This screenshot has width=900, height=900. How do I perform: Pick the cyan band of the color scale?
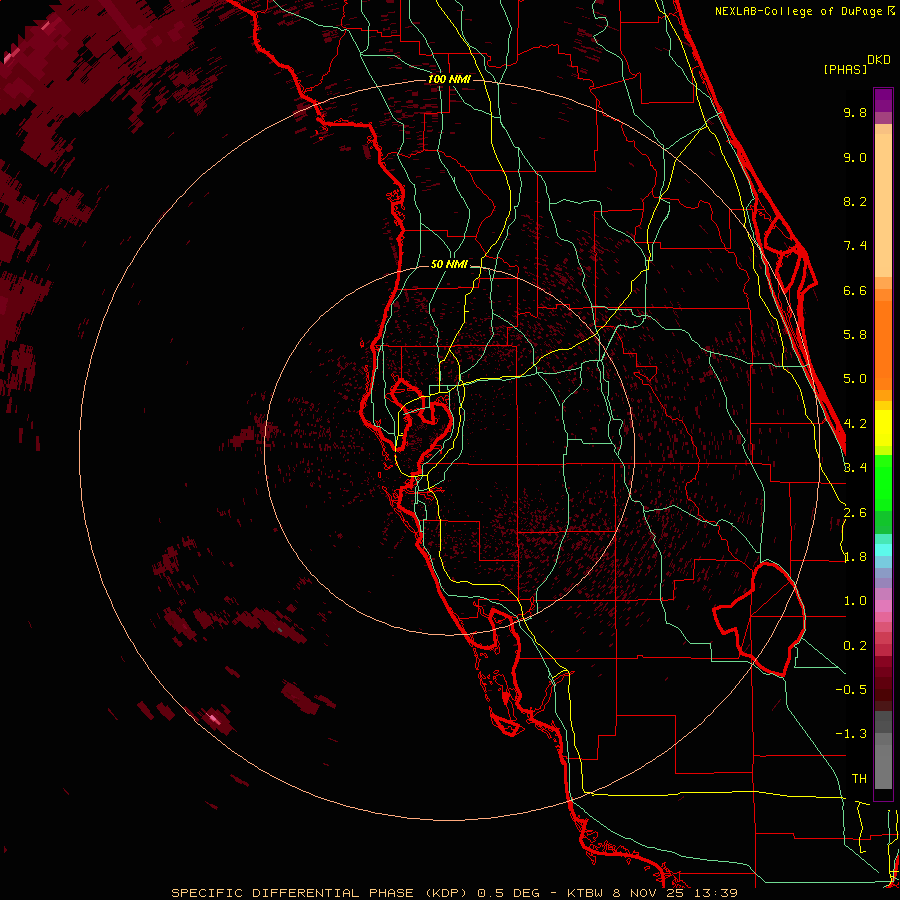coord(883,549)
